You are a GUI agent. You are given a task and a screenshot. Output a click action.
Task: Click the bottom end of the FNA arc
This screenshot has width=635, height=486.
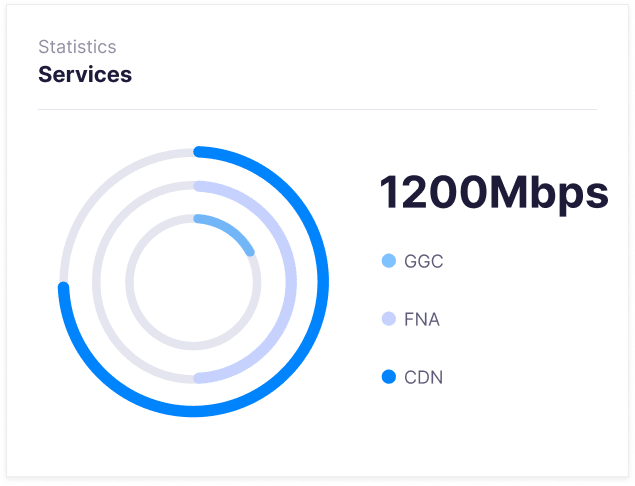pos(199,377)
